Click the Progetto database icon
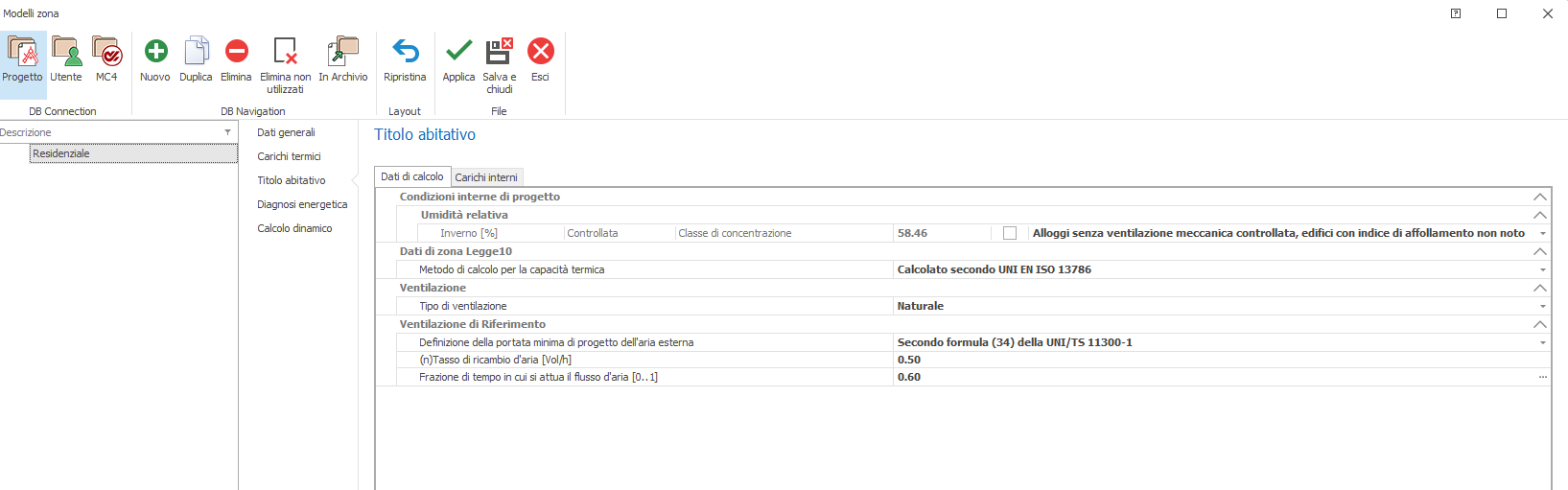1568x490 pixels. 22,52
